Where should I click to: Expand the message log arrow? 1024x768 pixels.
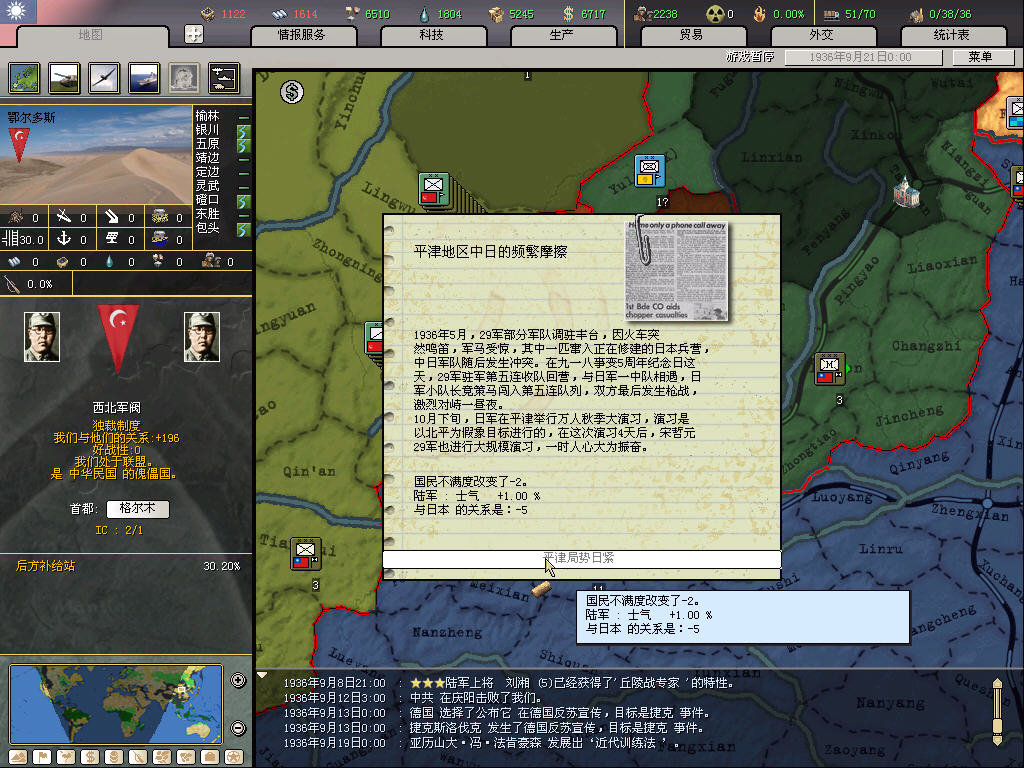point(263,676)
